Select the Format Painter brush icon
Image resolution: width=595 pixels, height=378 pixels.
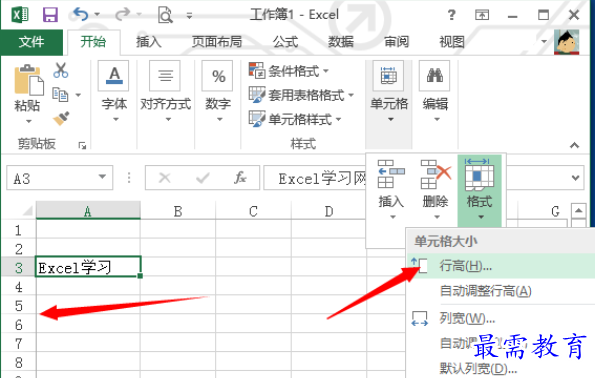61,118
